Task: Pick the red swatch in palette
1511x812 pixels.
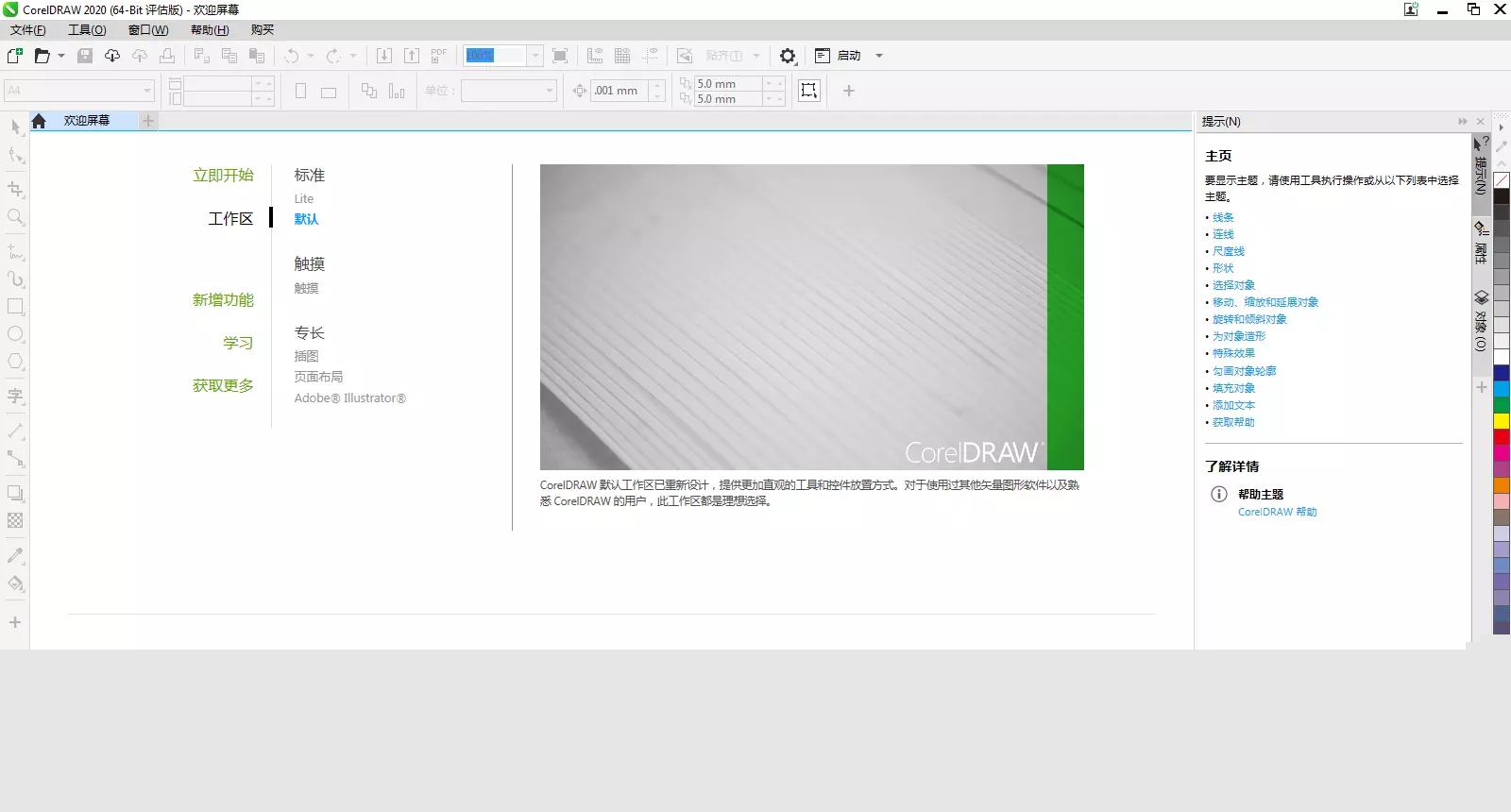Action: [x=1502, y=437]
